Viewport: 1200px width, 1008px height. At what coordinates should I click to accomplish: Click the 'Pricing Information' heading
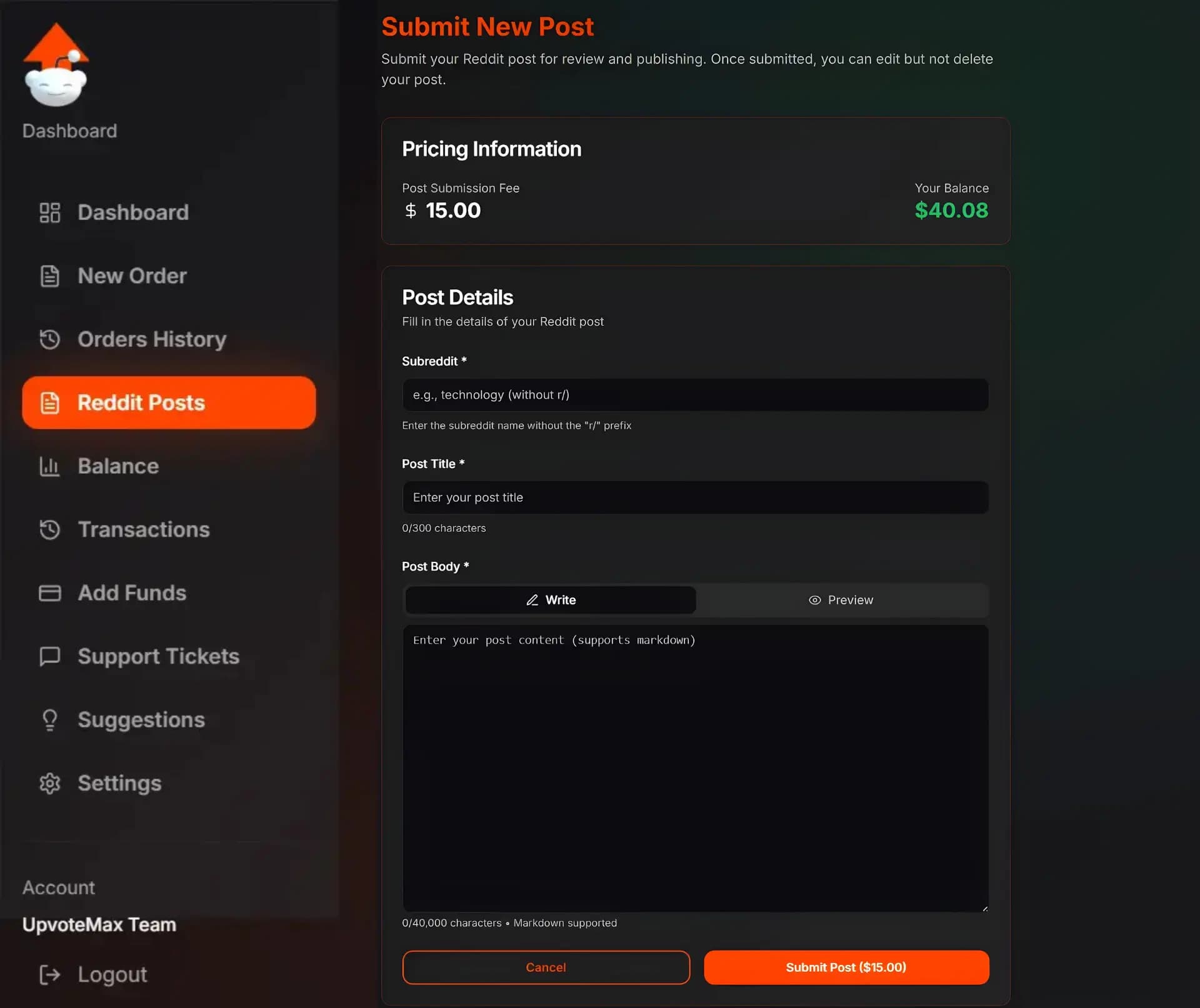click(491, 149)
